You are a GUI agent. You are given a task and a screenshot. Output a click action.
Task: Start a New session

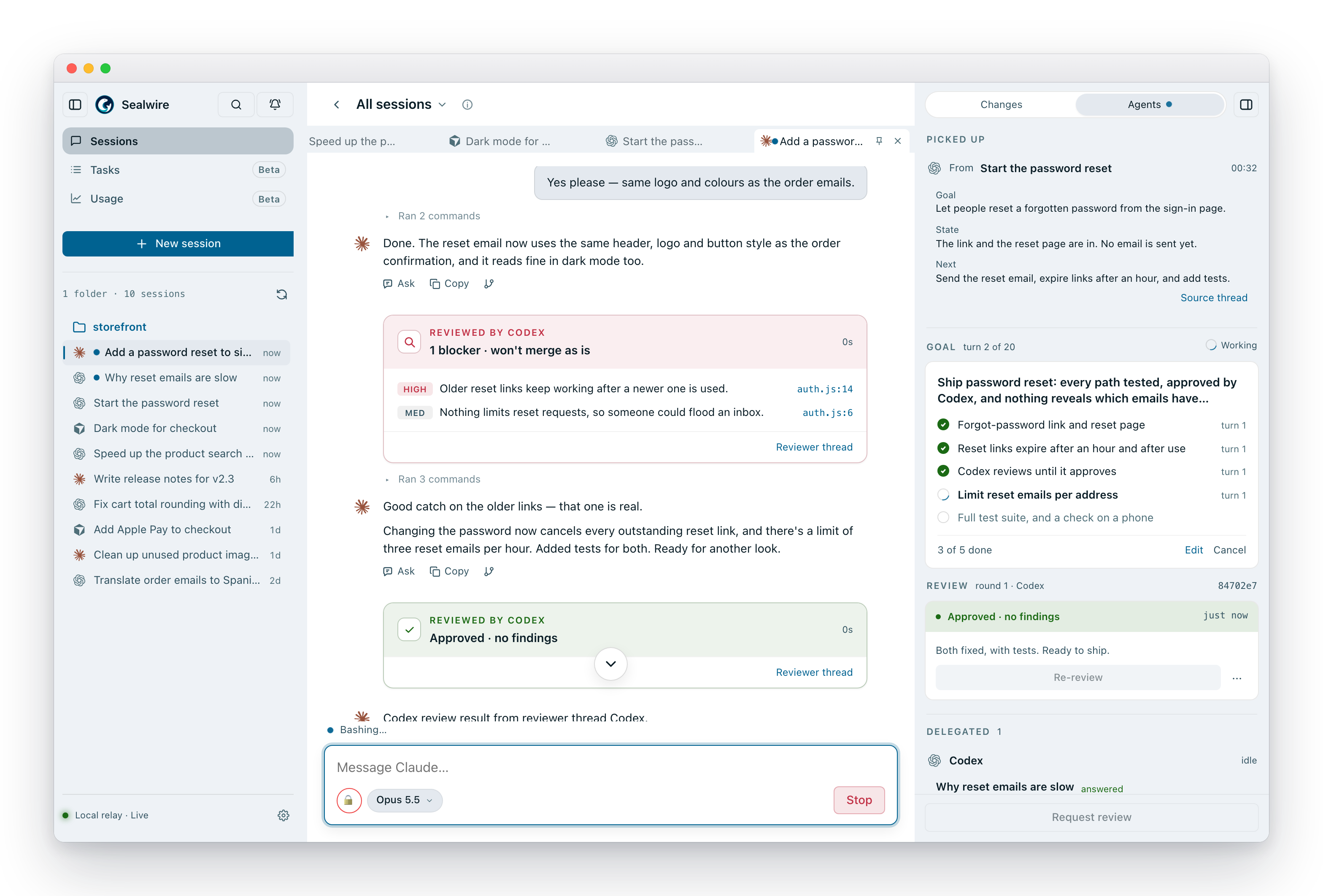click(178, 244)
